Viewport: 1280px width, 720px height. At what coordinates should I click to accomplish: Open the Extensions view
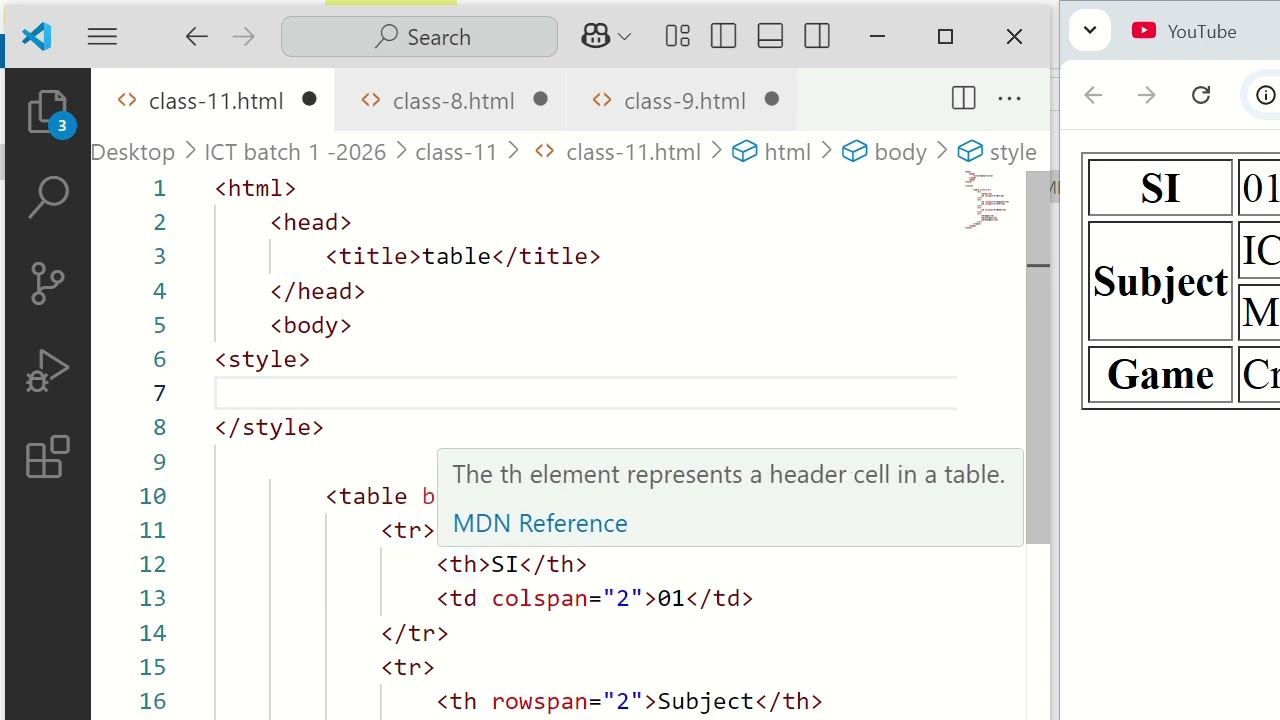[x=47, y=457]
